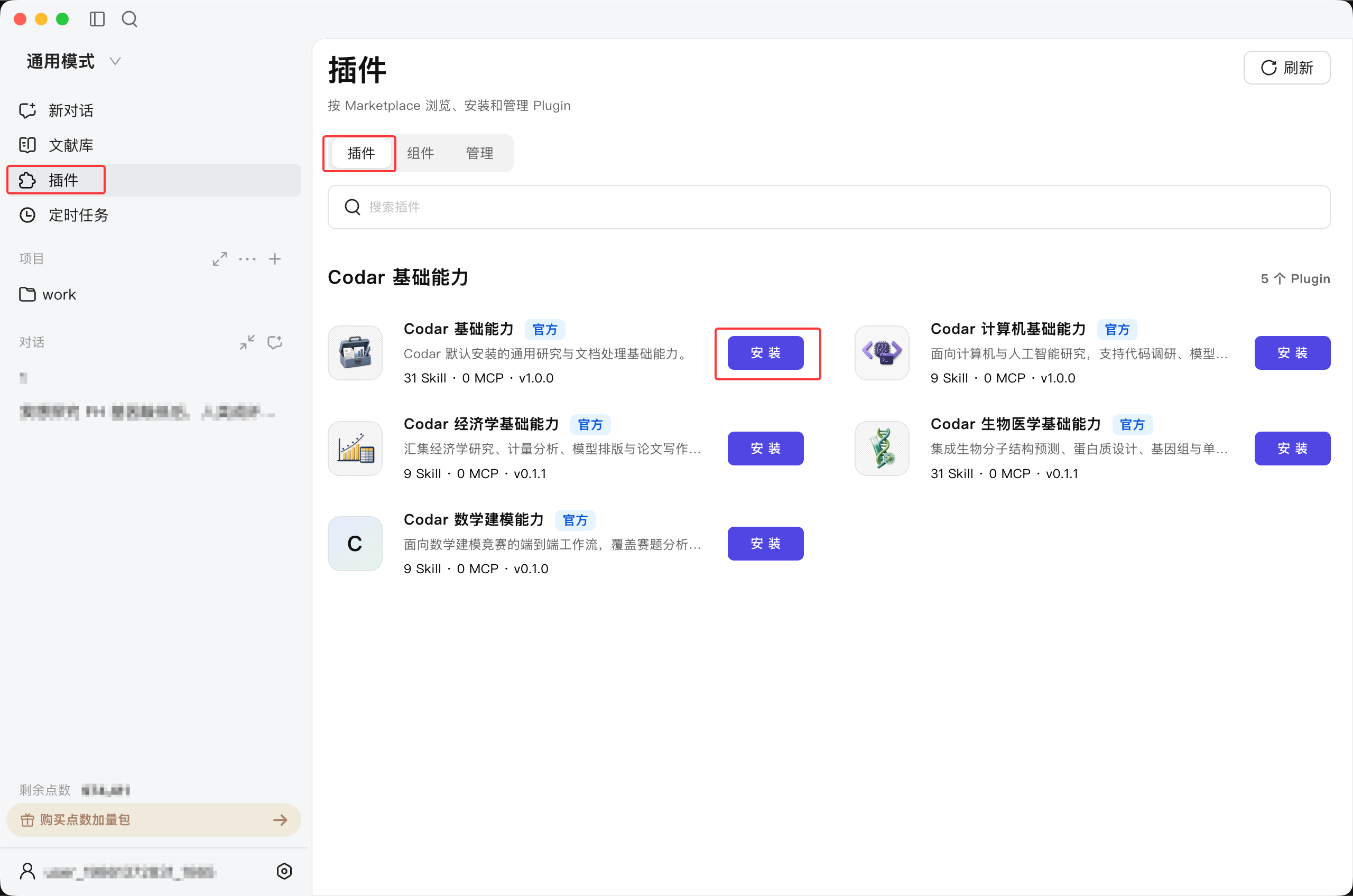This screenshot has height=896, width=1353.
Task: Select 插件 in the sidebar
Action: click(153, 180)
